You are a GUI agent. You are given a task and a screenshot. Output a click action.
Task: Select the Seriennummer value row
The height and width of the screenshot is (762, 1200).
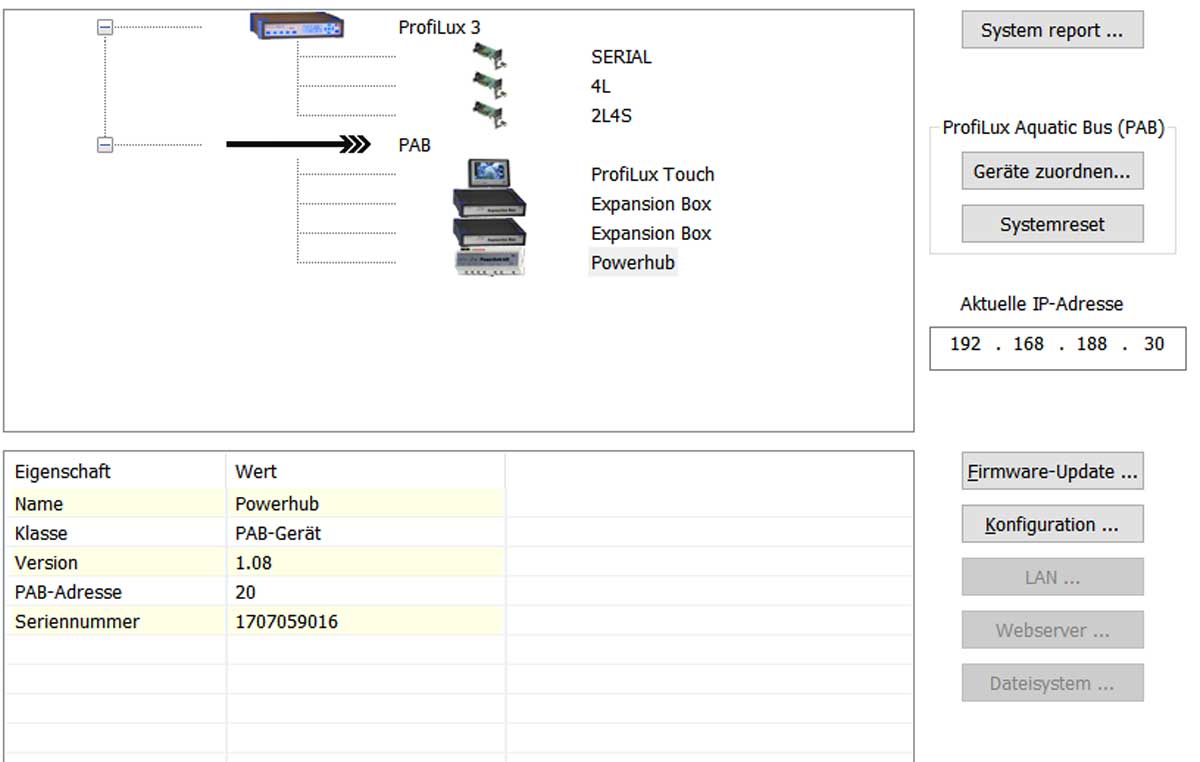click(x=286, y=622)
